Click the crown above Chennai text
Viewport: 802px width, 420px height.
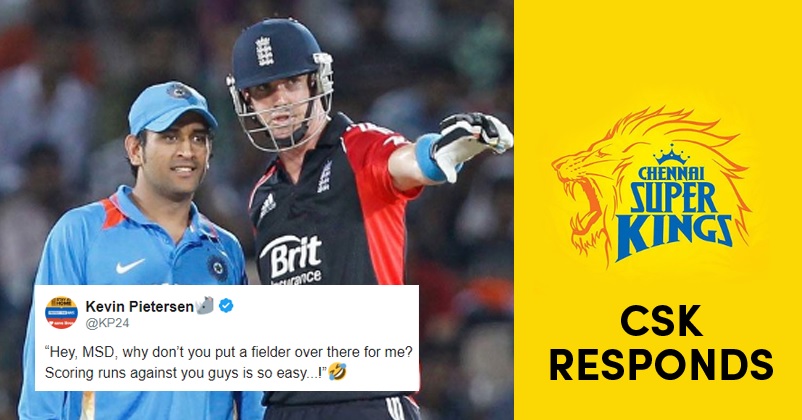(672, 154)
